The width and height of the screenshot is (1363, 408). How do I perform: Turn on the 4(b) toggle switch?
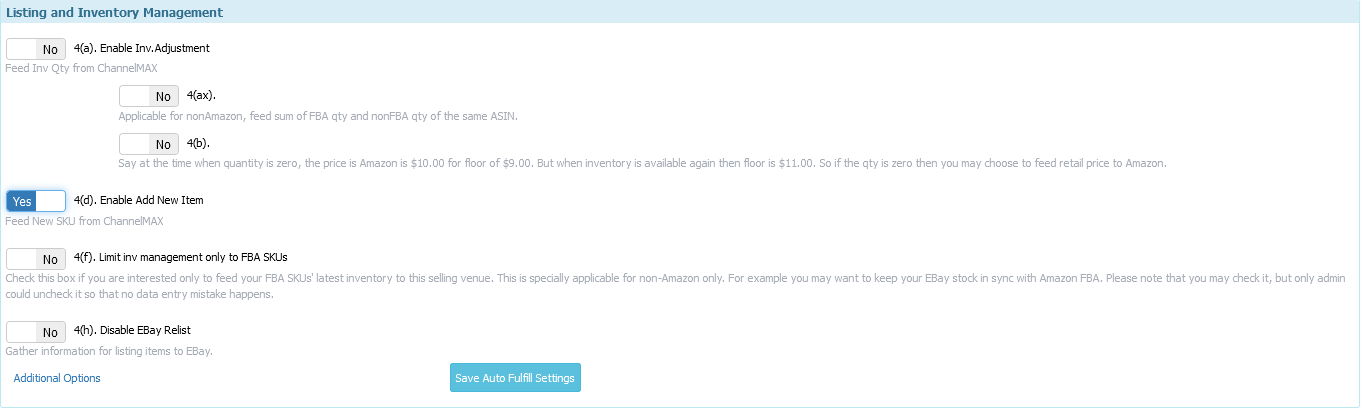[x=149, y=144]
